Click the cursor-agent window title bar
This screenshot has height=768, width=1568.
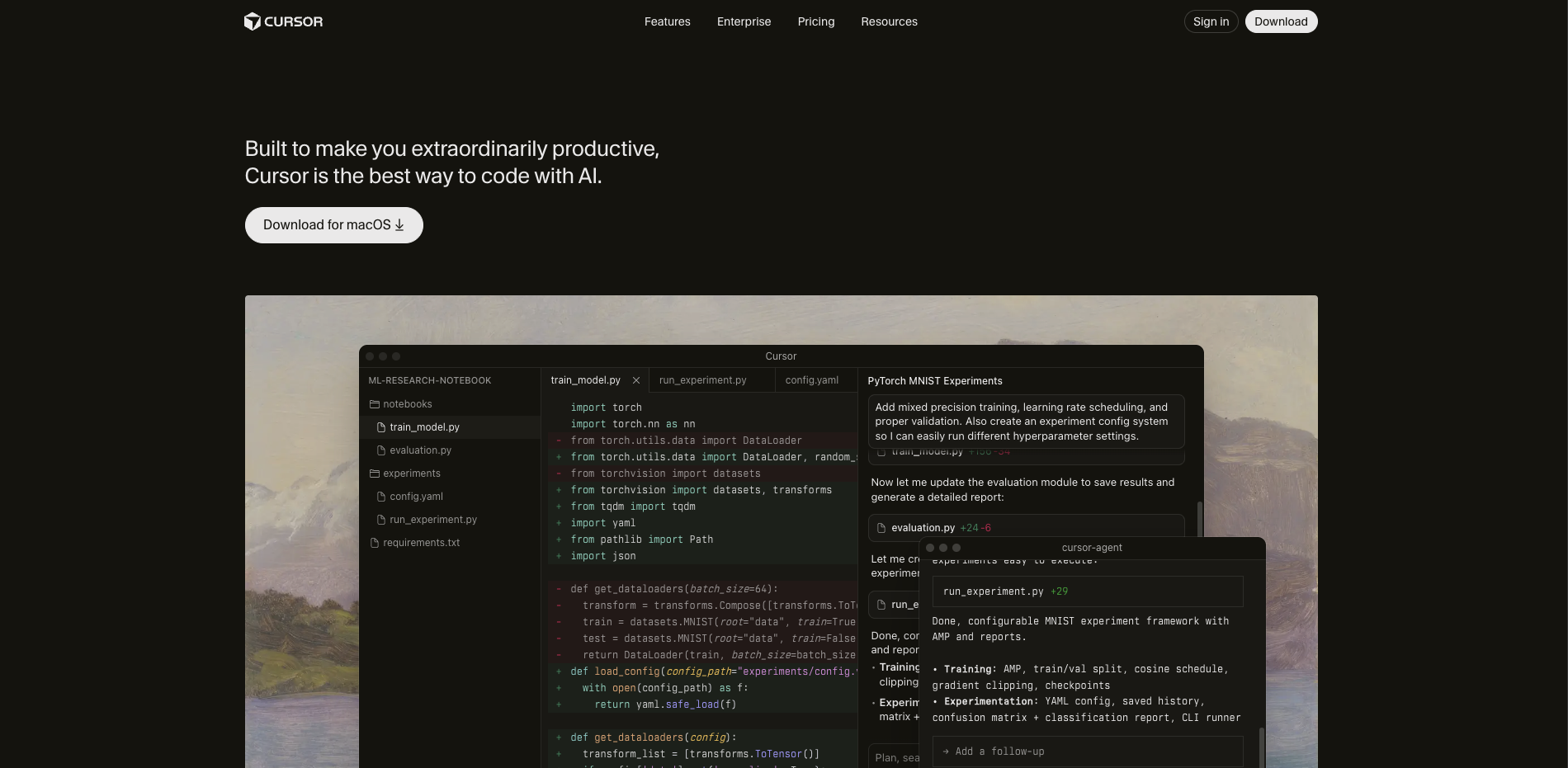point(1092,548)
